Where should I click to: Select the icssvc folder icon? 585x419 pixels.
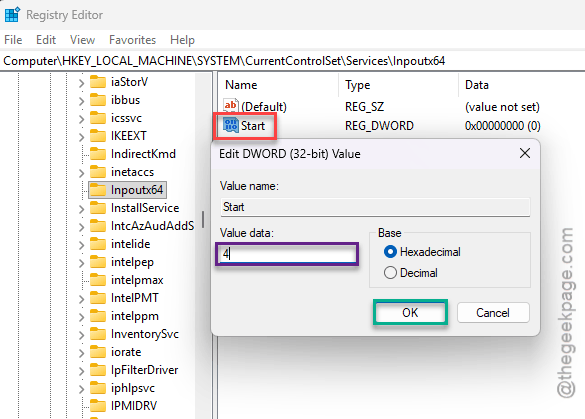tap(98, 118)
